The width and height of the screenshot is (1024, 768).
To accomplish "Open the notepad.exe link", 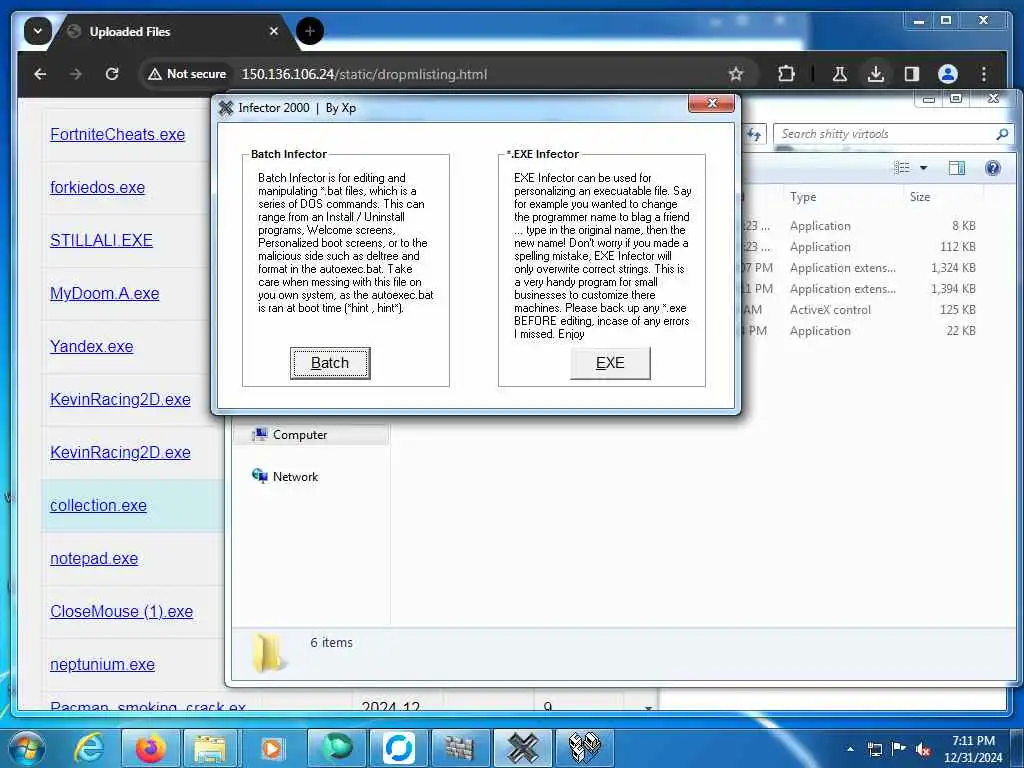I will pos(94,558).
